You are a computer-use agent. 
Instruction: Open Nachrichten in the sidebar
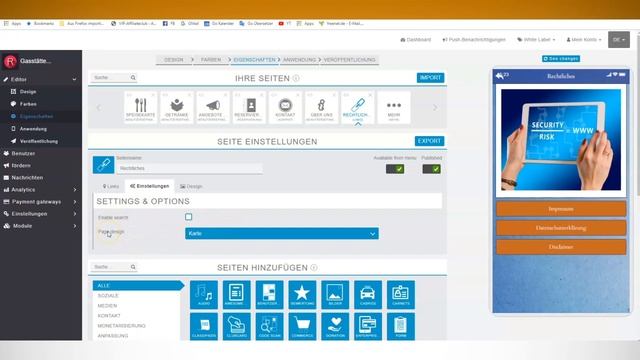coord(27,178)
